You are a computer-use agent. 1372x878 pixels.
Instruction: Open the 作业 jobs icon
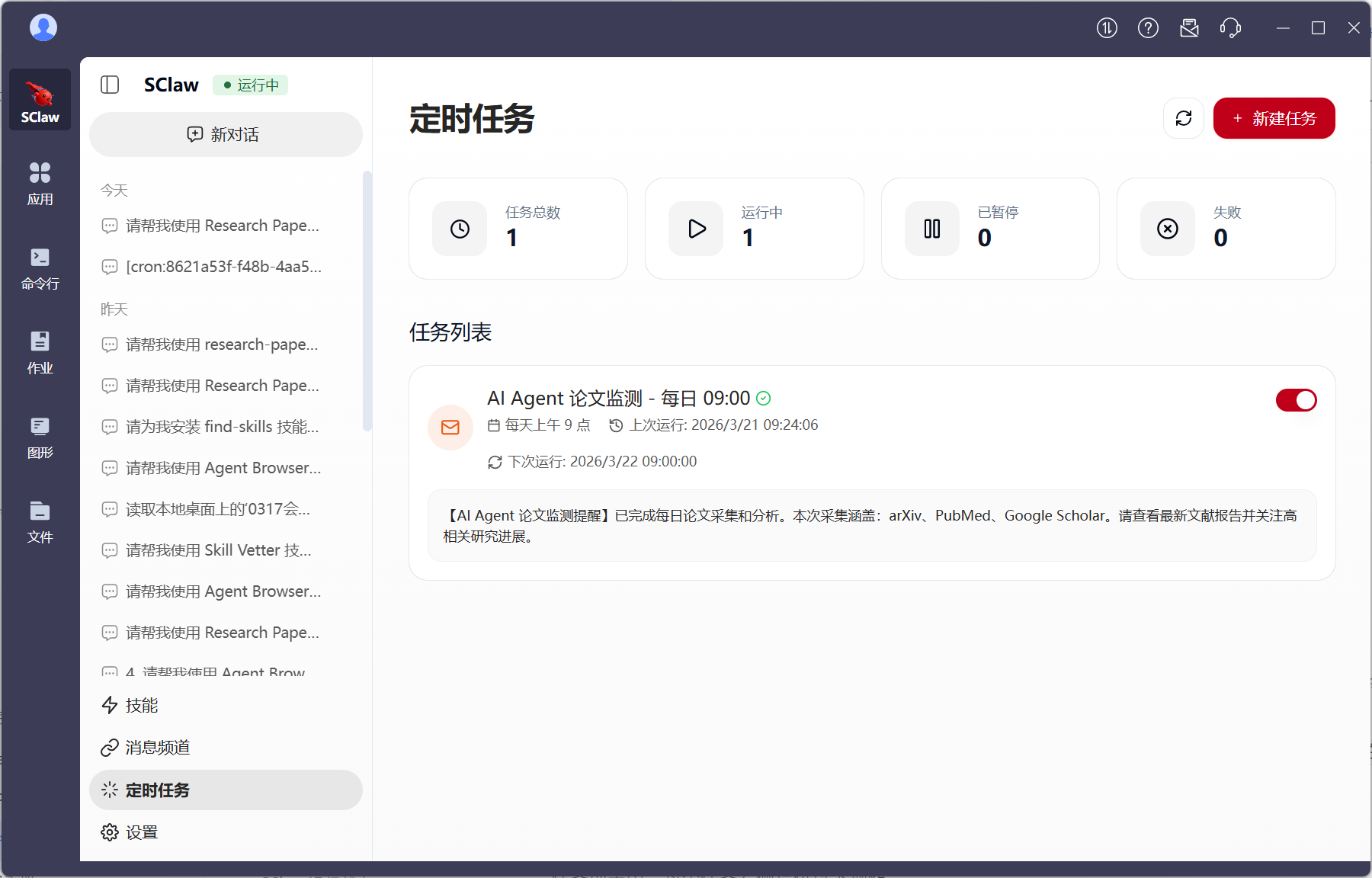point(40,352)
